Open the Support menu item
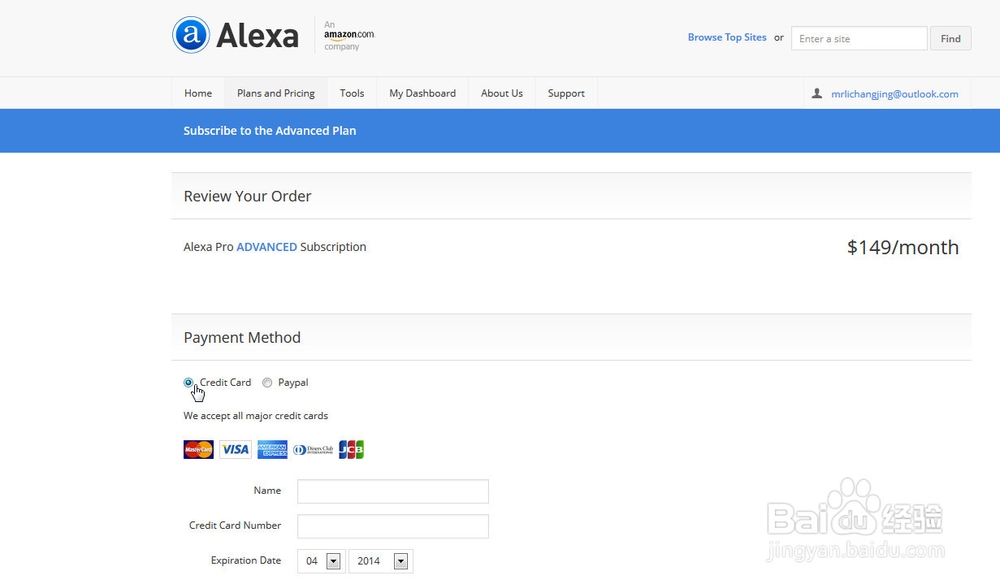The width and height of the screenshot is (1000, 584). coord(566,93)
